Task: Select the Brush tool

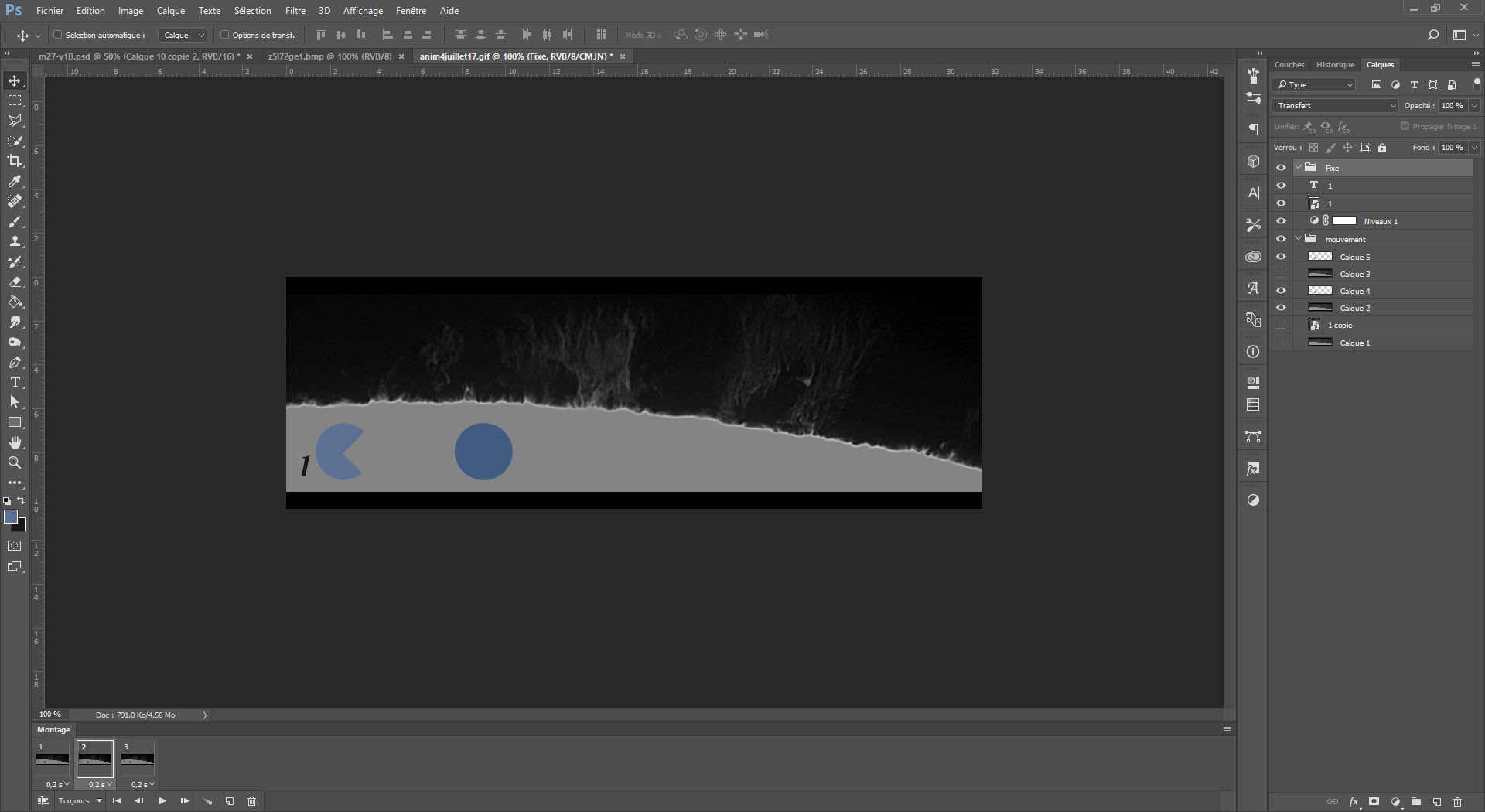Action: click(x=15, y=221)
